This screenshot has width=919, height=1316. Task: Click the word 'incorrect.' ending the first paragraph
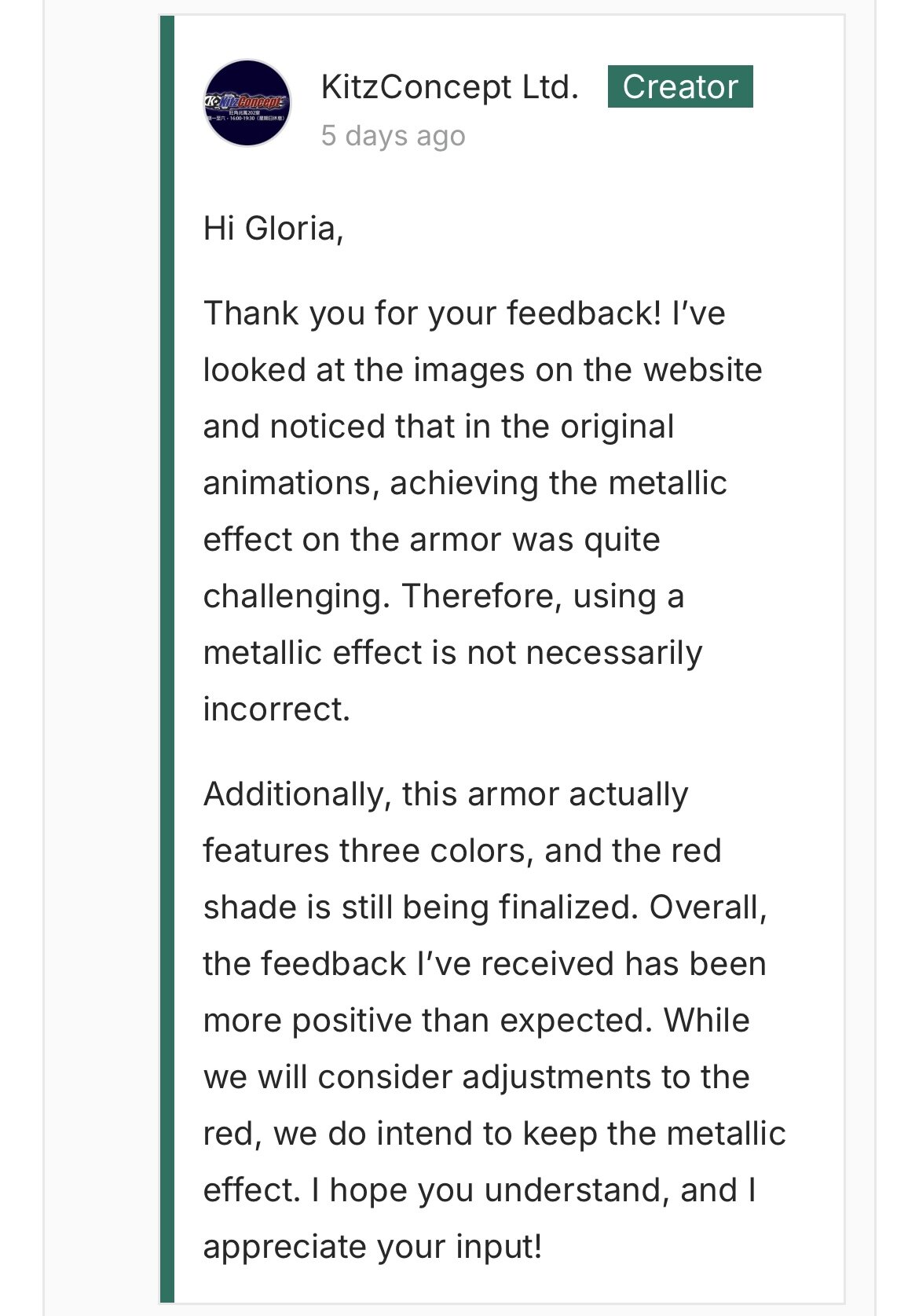277,709
